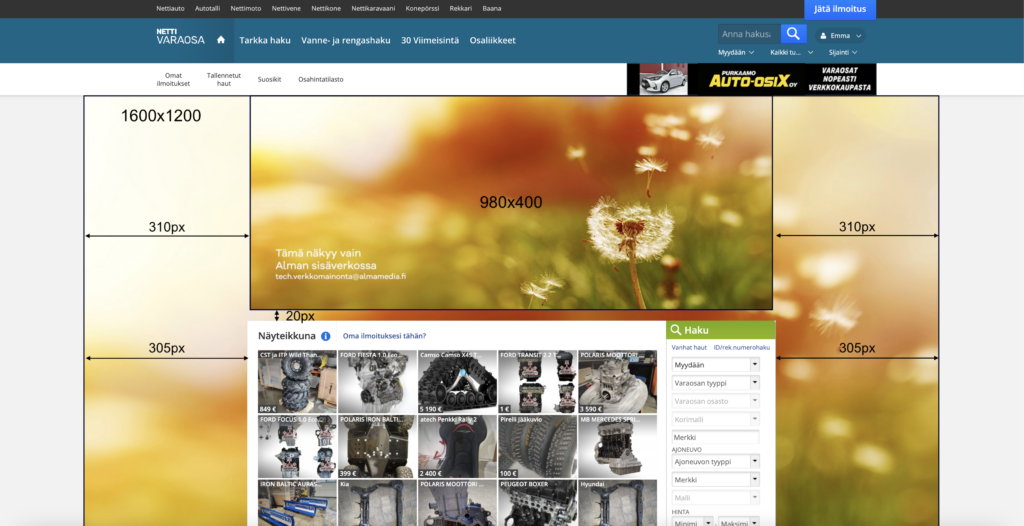Go to Osahintatilasto

pos(321,79)
